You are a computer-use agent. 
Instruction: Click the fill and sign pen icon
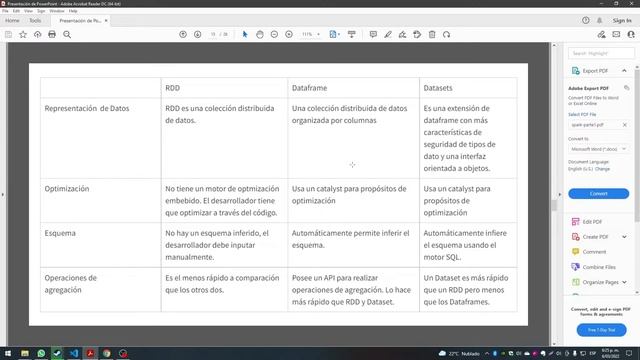click(x=602, y=35)
